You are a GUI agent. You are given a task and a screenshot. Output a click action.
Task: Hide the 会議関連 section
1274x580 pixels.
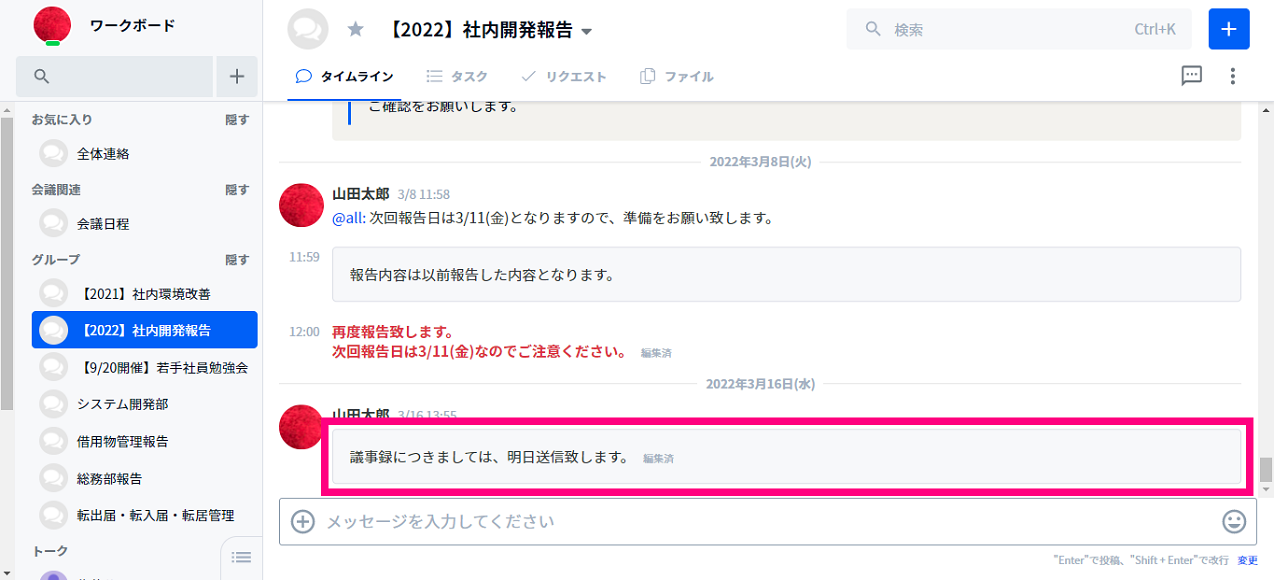pos(237,190)
